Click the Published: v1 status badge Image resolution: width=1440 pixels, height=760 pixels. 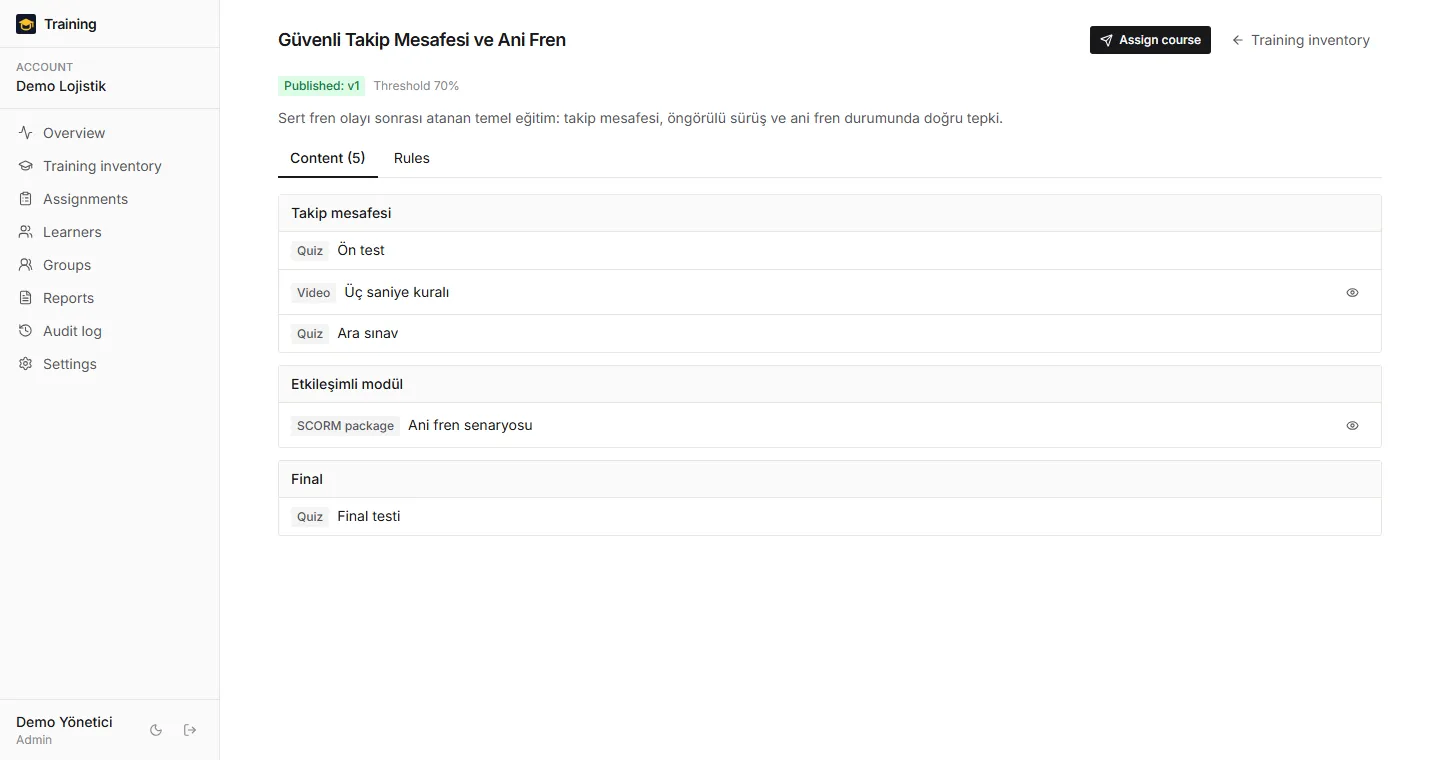(322, 86)
